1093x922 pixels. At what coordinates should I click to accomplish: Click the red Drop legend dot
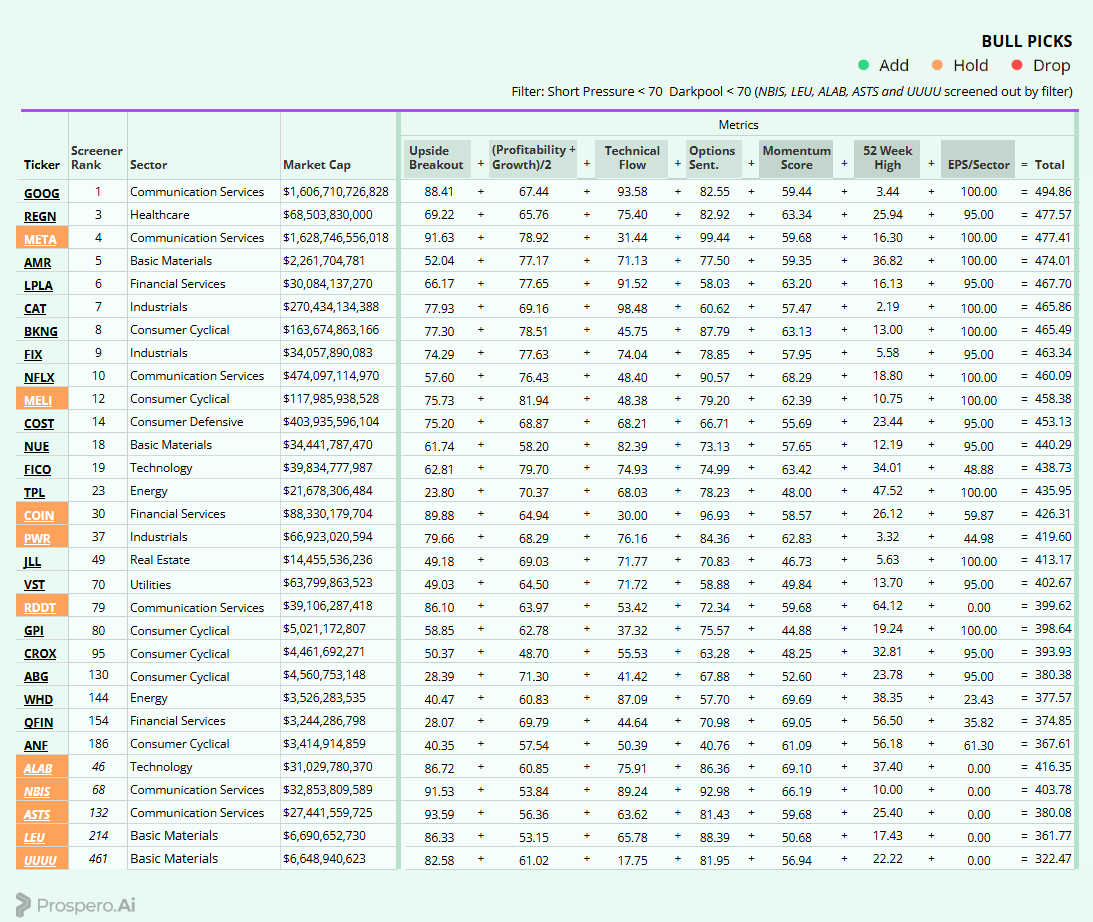click(1017, 65)
